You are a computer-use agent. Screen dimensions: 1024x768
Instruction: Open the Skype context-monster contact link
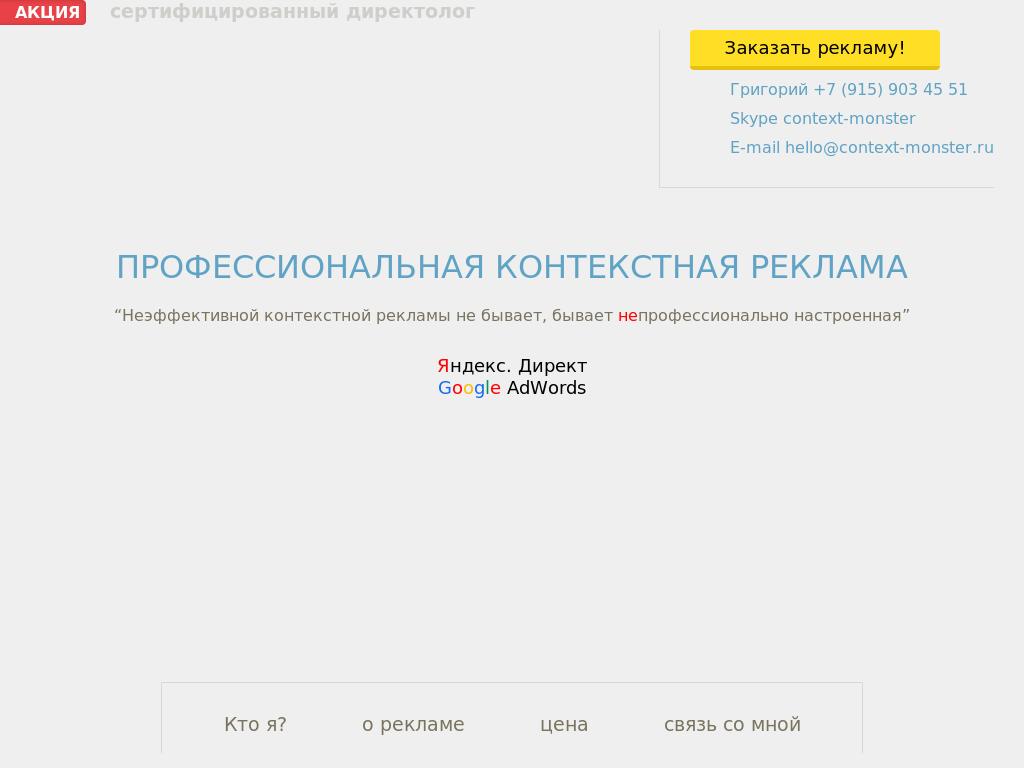click(822, 119)
